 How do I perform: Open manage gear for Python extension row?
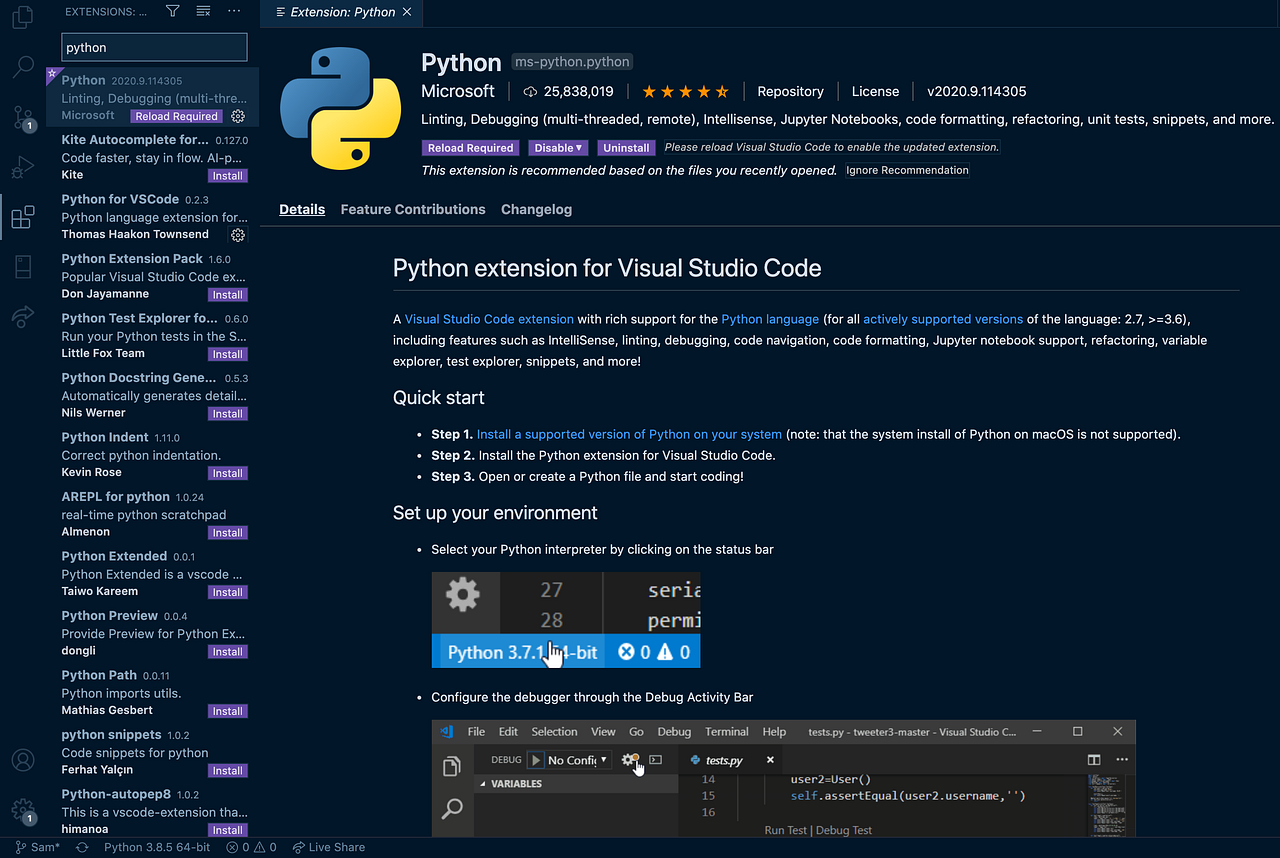point(238,116)
